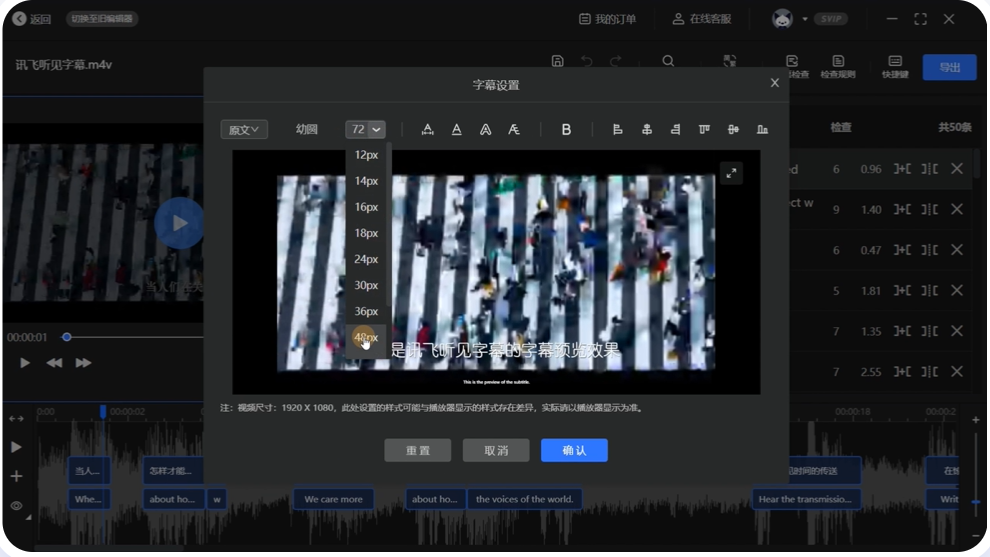The image size is (990, 557).
Task: Toggle bold formatting for subtitles
Action: coord(566,129)
